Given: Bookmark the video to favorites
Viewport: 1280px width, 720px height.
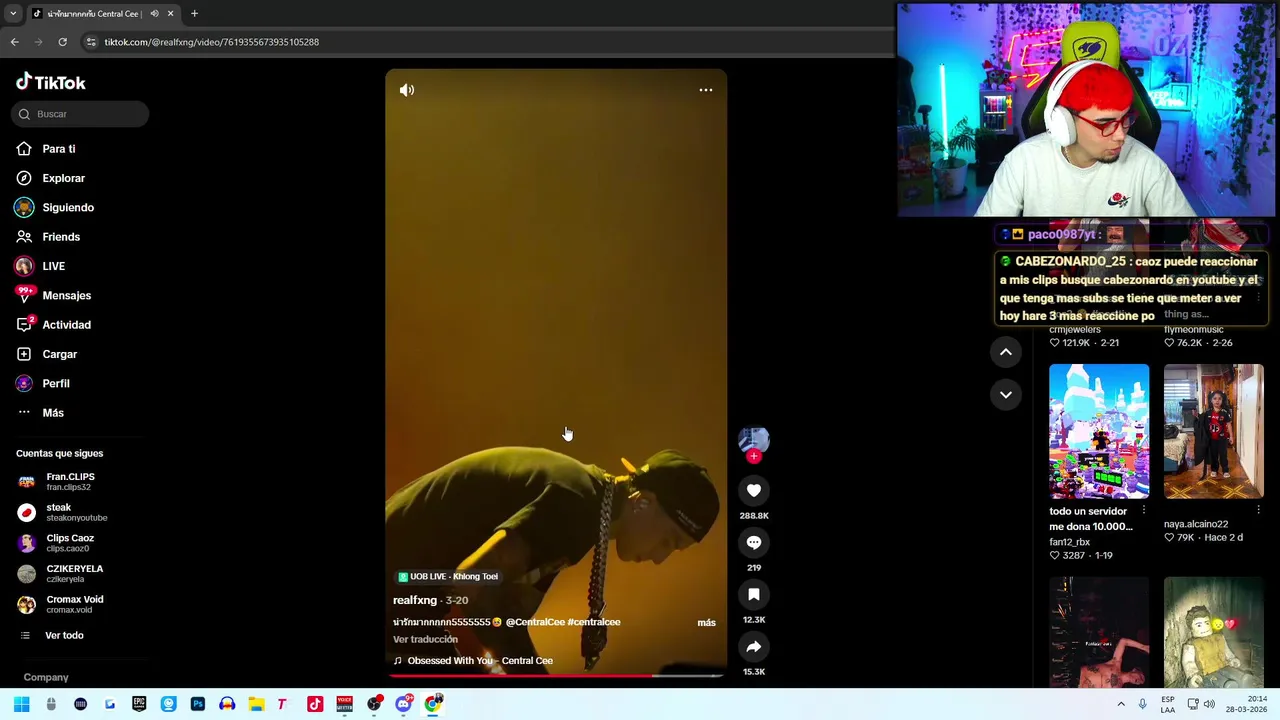Looking at the screenshot, I should pyautogui.click(x=754, y=594).
